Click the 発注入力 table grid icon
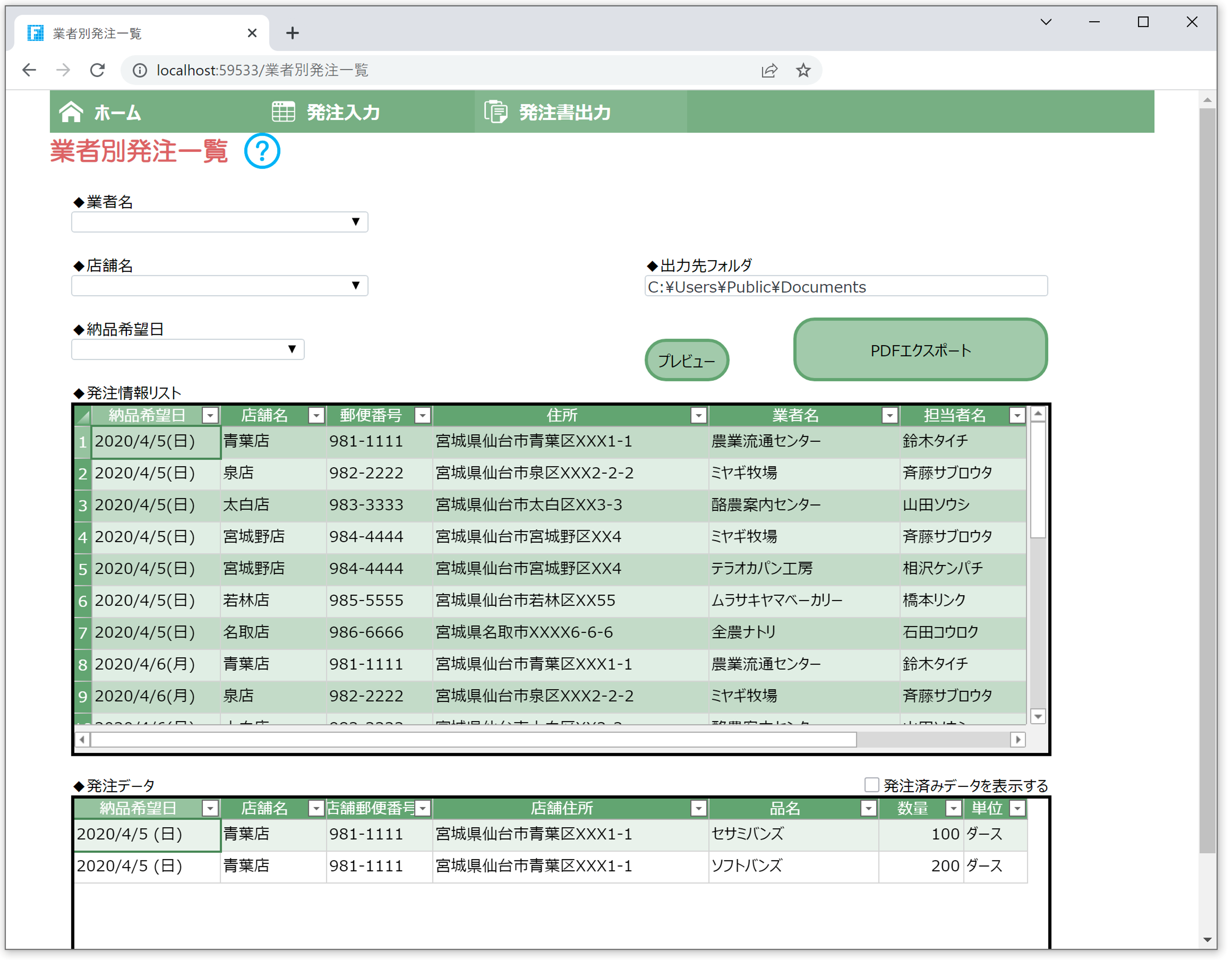The image size is (1232, 960). click(283, 112)
